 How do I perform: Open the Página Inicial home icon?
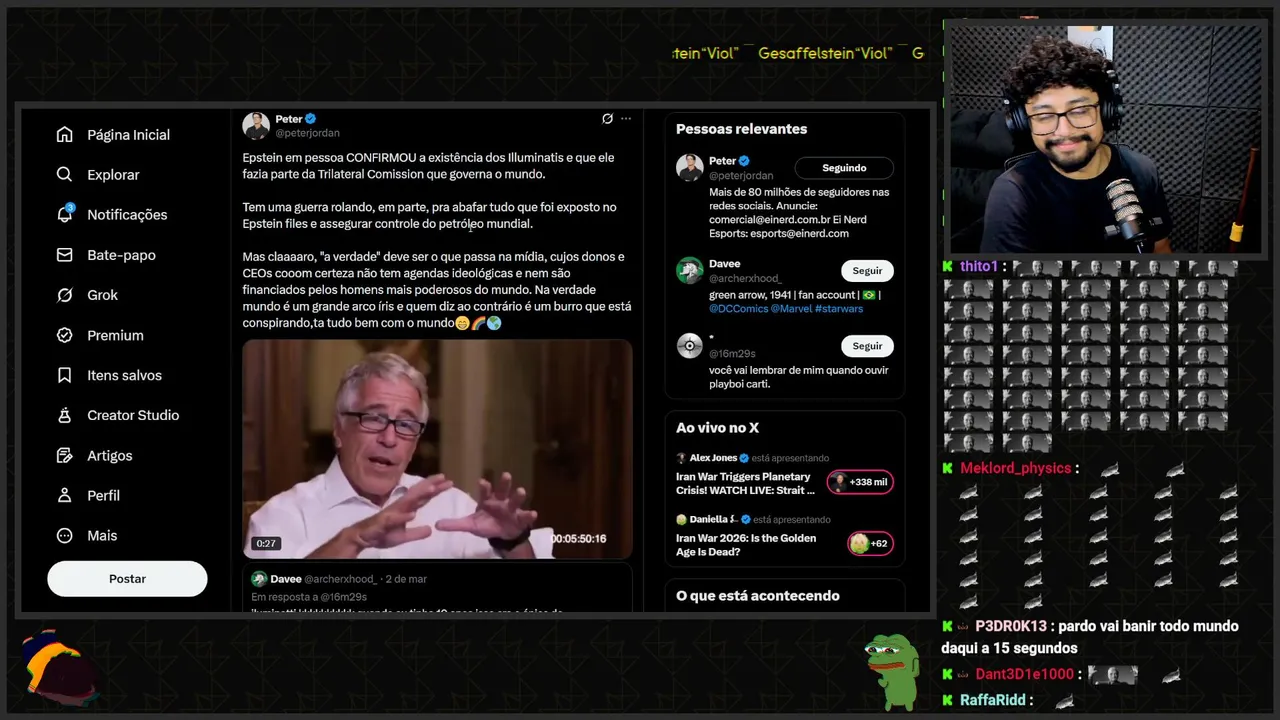[65, 135]
